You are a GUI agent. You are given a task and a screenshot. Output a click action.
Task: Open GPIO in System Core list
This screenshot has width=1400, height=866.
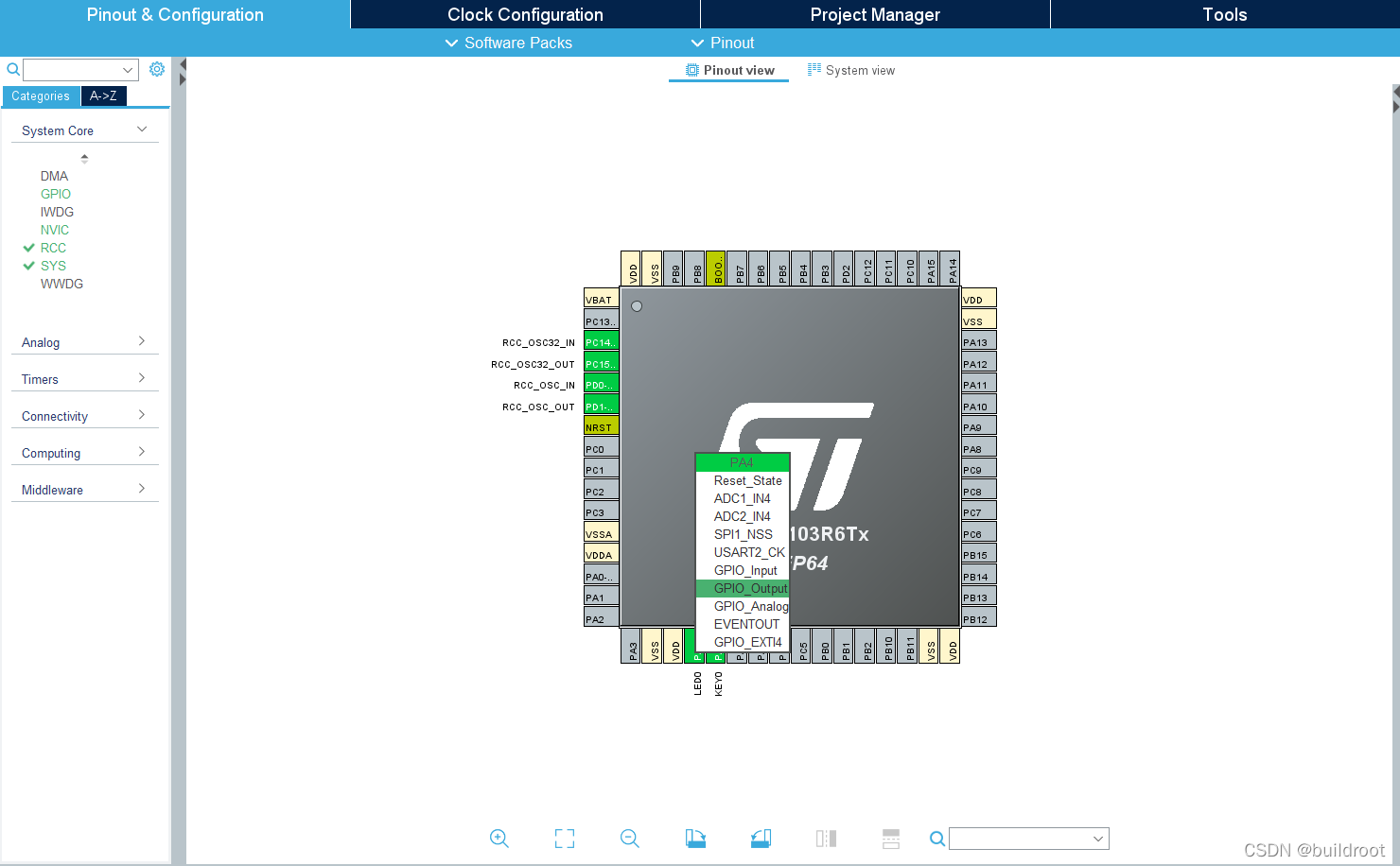point(56,194)
